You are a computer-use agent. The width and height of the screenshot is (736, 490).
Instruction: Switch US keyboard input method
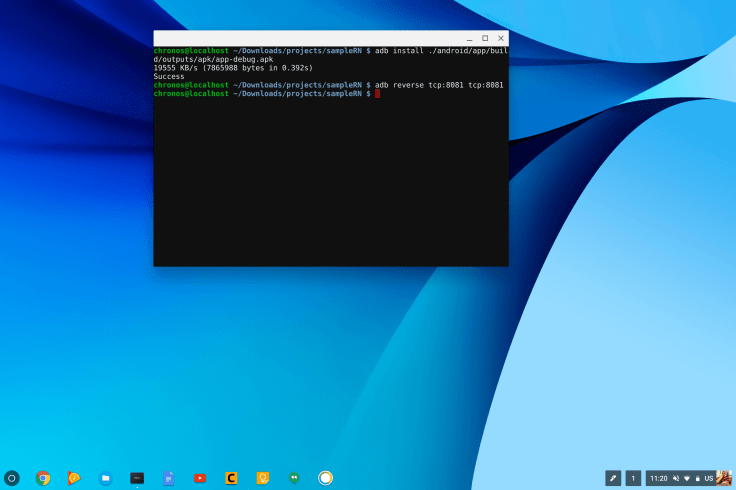[709, 478]
